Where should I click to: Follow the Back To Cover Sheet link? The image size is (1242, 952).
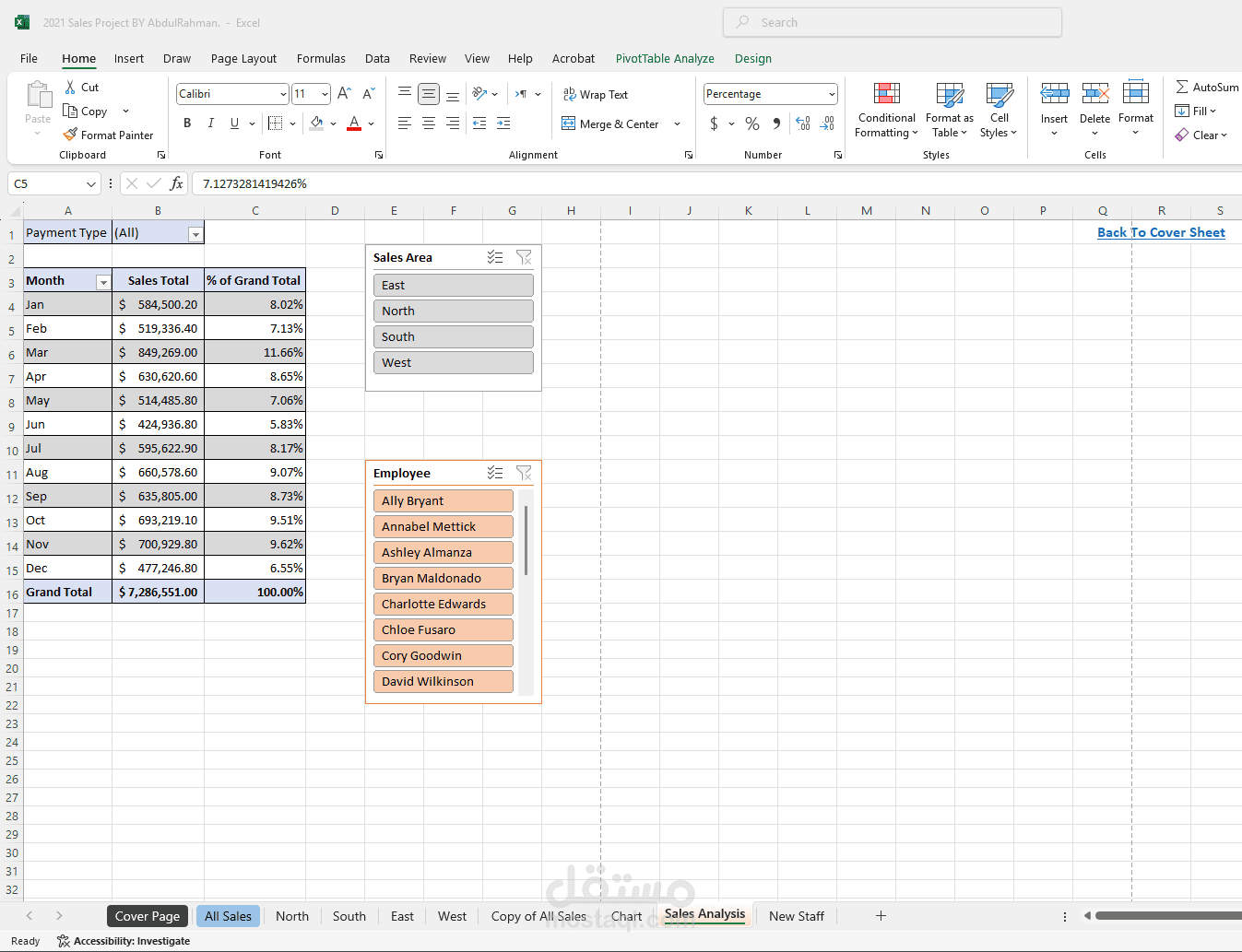coord(1161,232)
